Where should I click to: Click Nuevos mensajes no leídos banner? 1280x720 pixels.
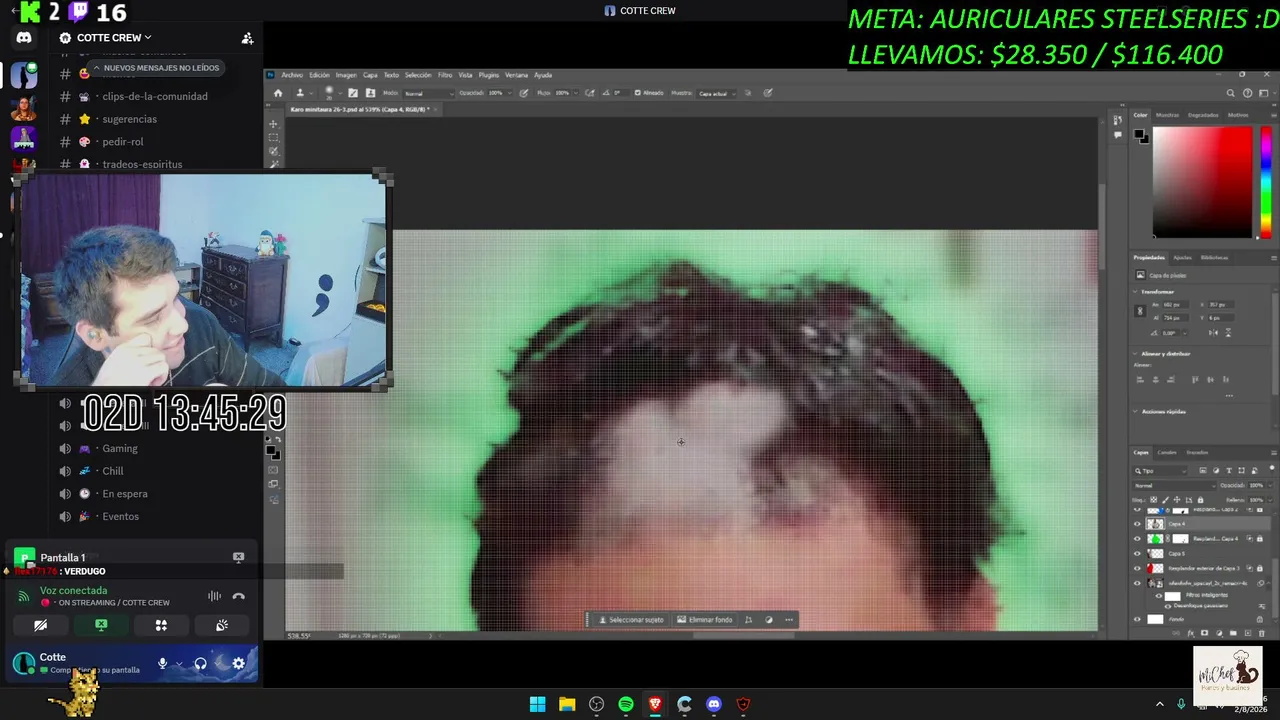(154, 68)
